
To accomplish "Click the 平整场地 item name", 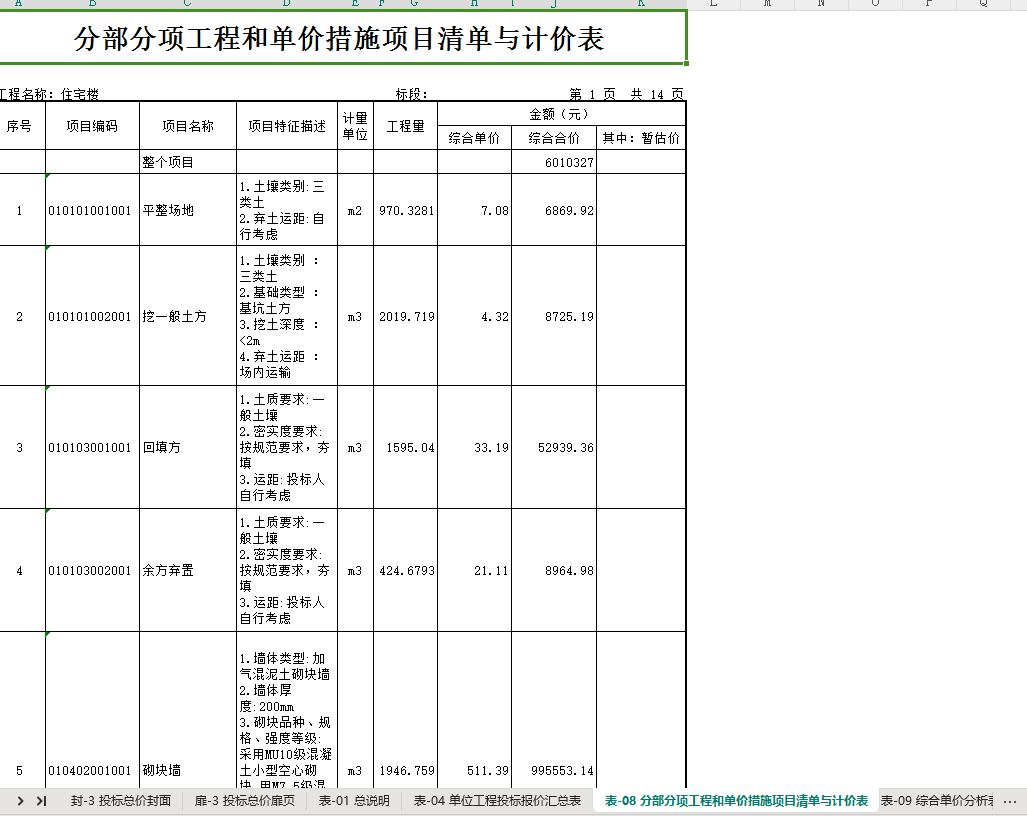I will coord(188,210).
